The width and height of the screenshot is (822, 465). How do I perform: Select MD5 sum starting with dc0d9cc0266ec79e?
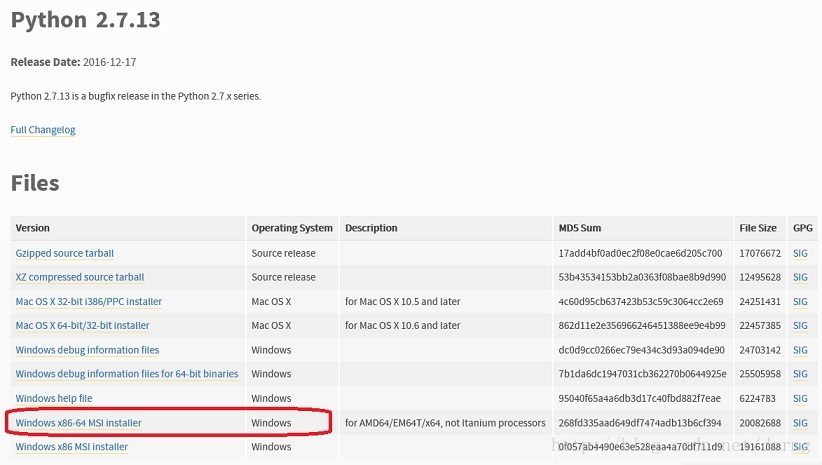click(x=641, y=350)
